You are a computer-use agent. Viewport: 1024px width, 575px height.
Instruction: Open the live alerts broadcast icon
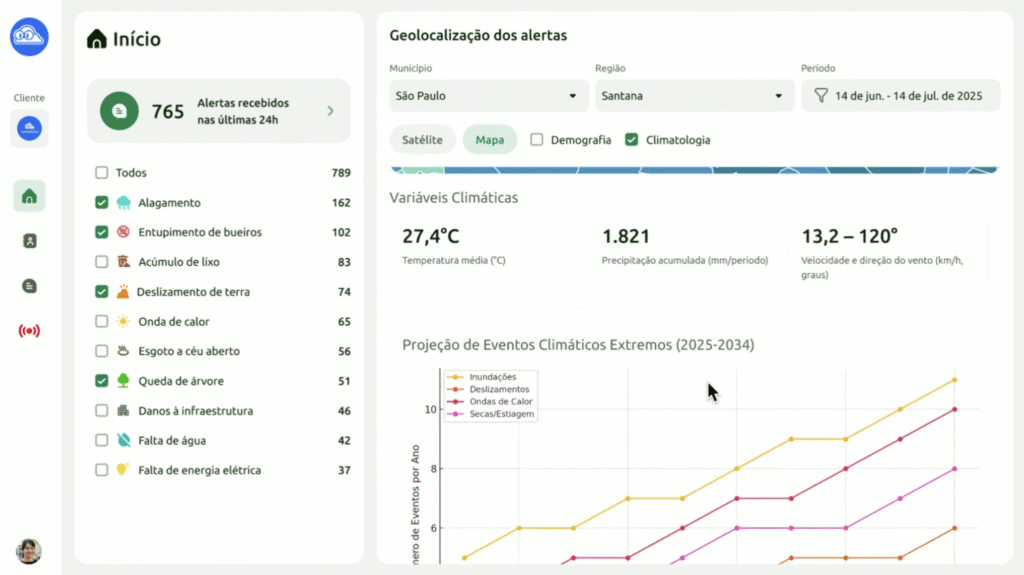[x=29, y=331]
